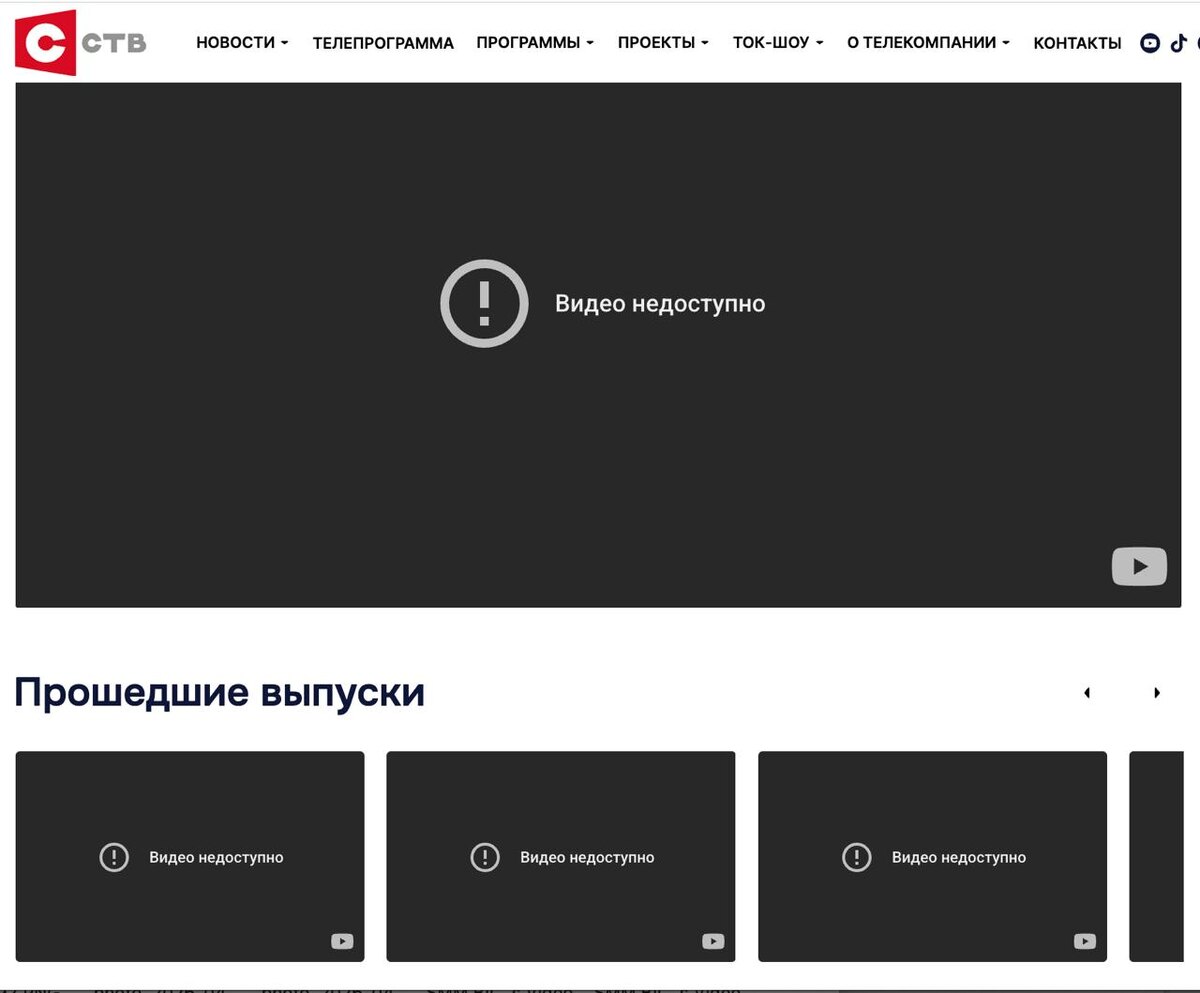
Task: Select the second past episode video
Action: pyautogui.click(x=561, y=856)
